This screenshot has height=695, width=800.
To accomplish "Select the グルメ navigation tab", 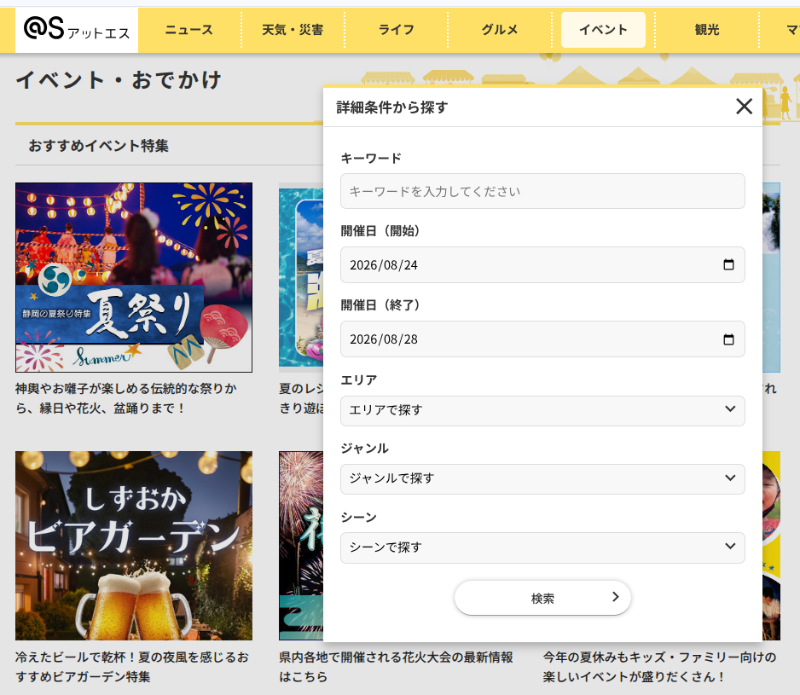I will pos(499,30).
